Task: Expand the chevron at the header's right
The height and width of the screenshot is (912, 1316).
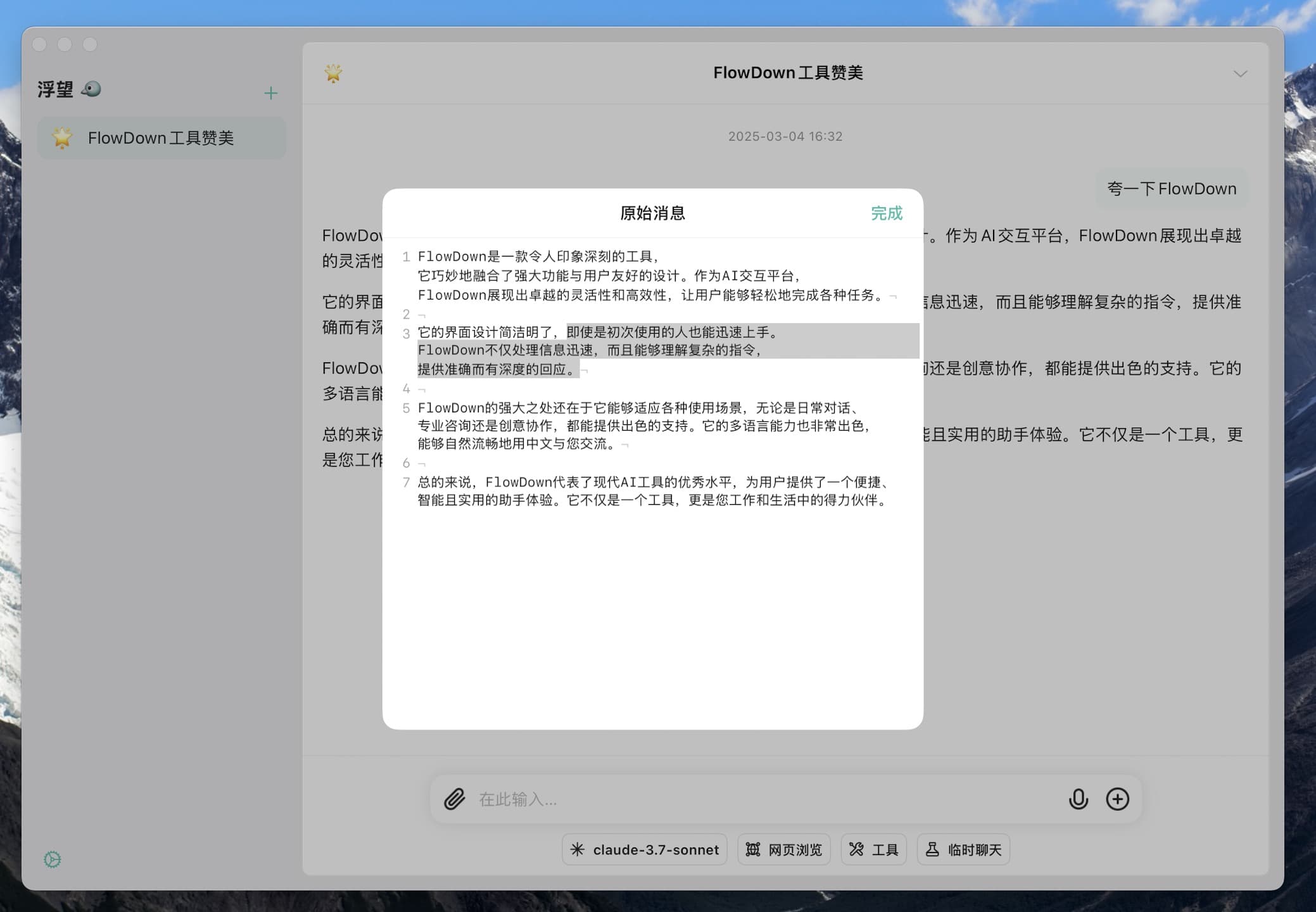Action: tap(1240, 73)
